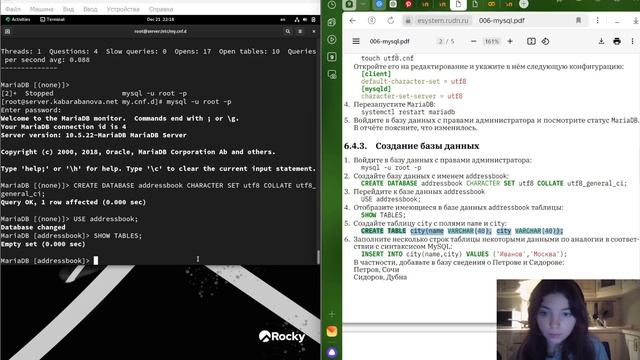Open the browser three-dot menu

598,20
